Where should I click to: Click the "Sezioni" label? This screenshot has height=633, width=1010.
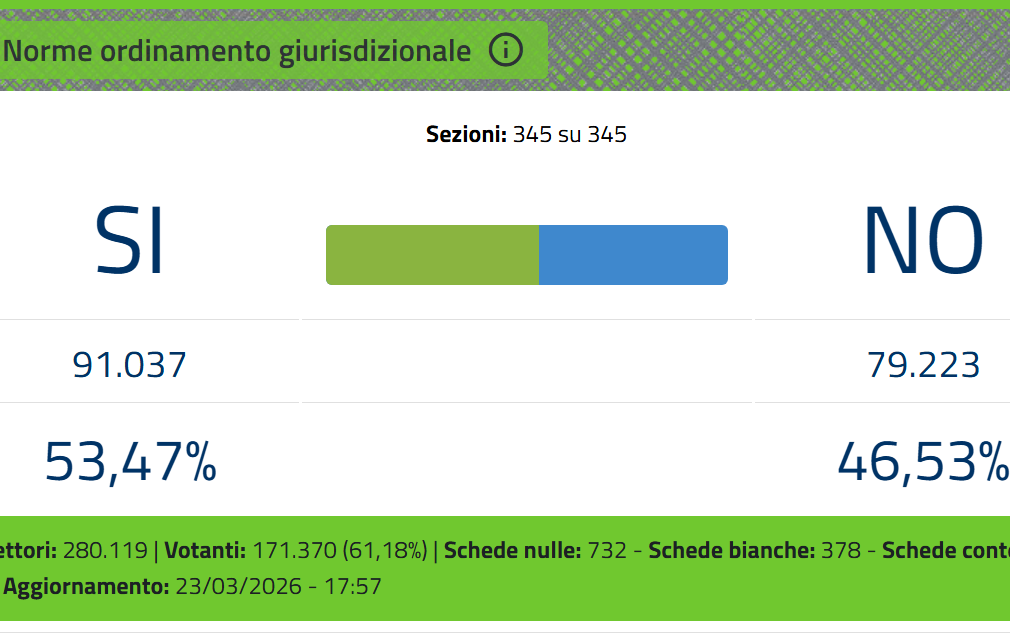(466, 135)
